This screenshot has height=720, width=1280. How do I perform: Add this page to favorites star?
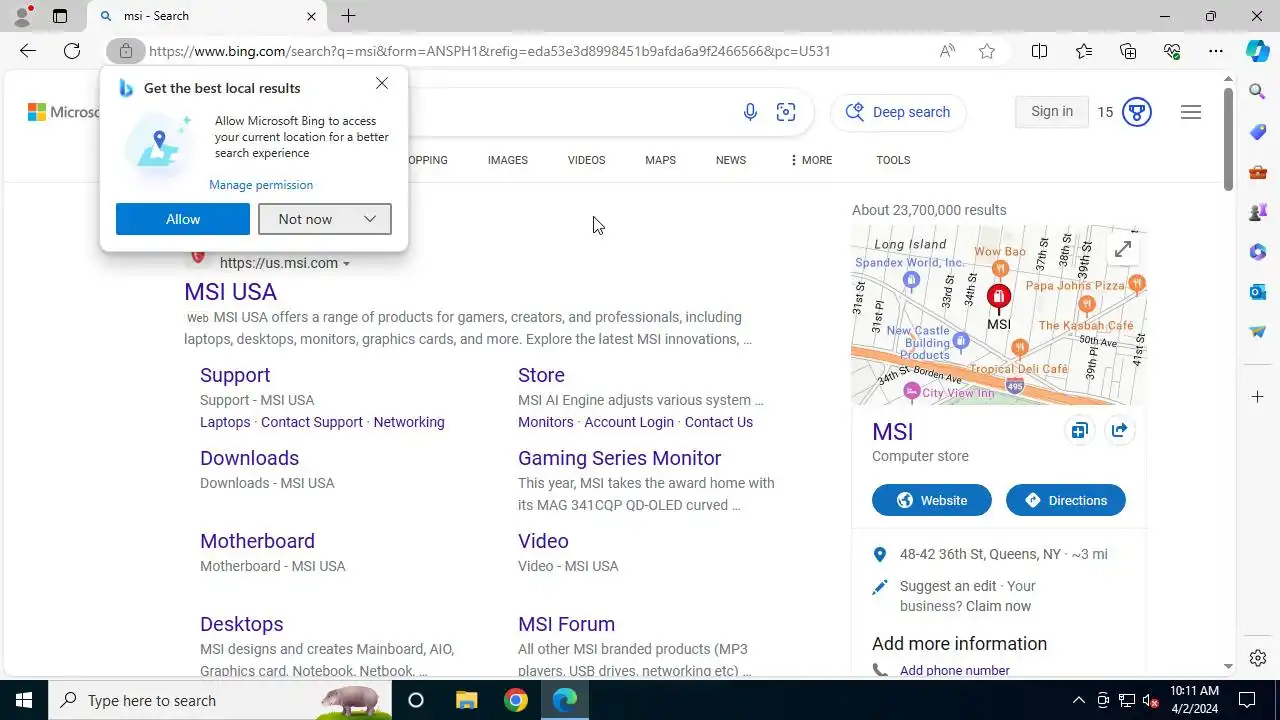(987, 51)
